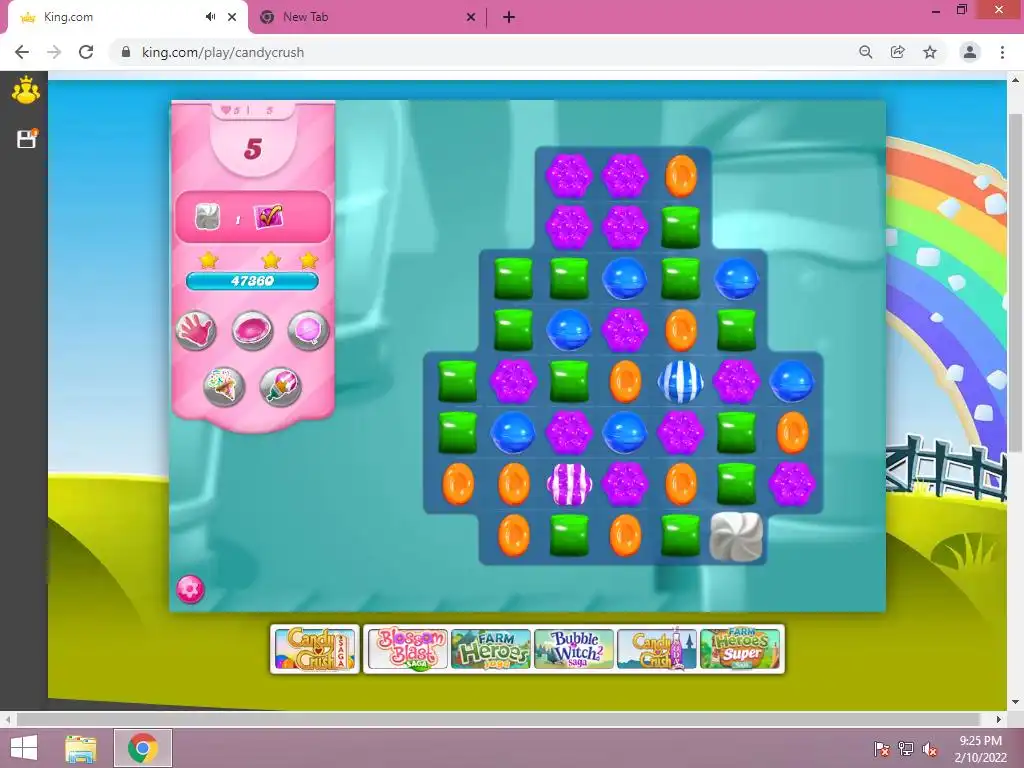Open the Windows Start menu
Image resolution: width=1024 pixels, height=768 pixels.
(24, 748)
